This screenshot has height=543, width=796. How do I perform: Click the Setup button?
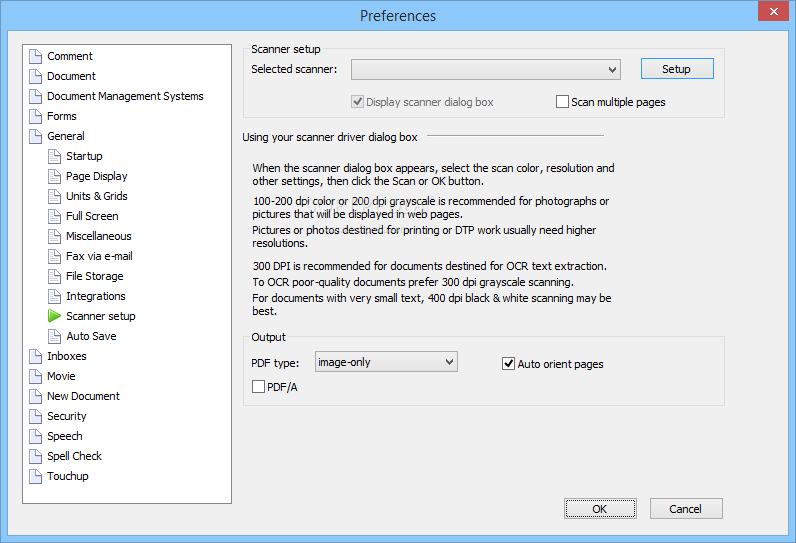point(677,69)
